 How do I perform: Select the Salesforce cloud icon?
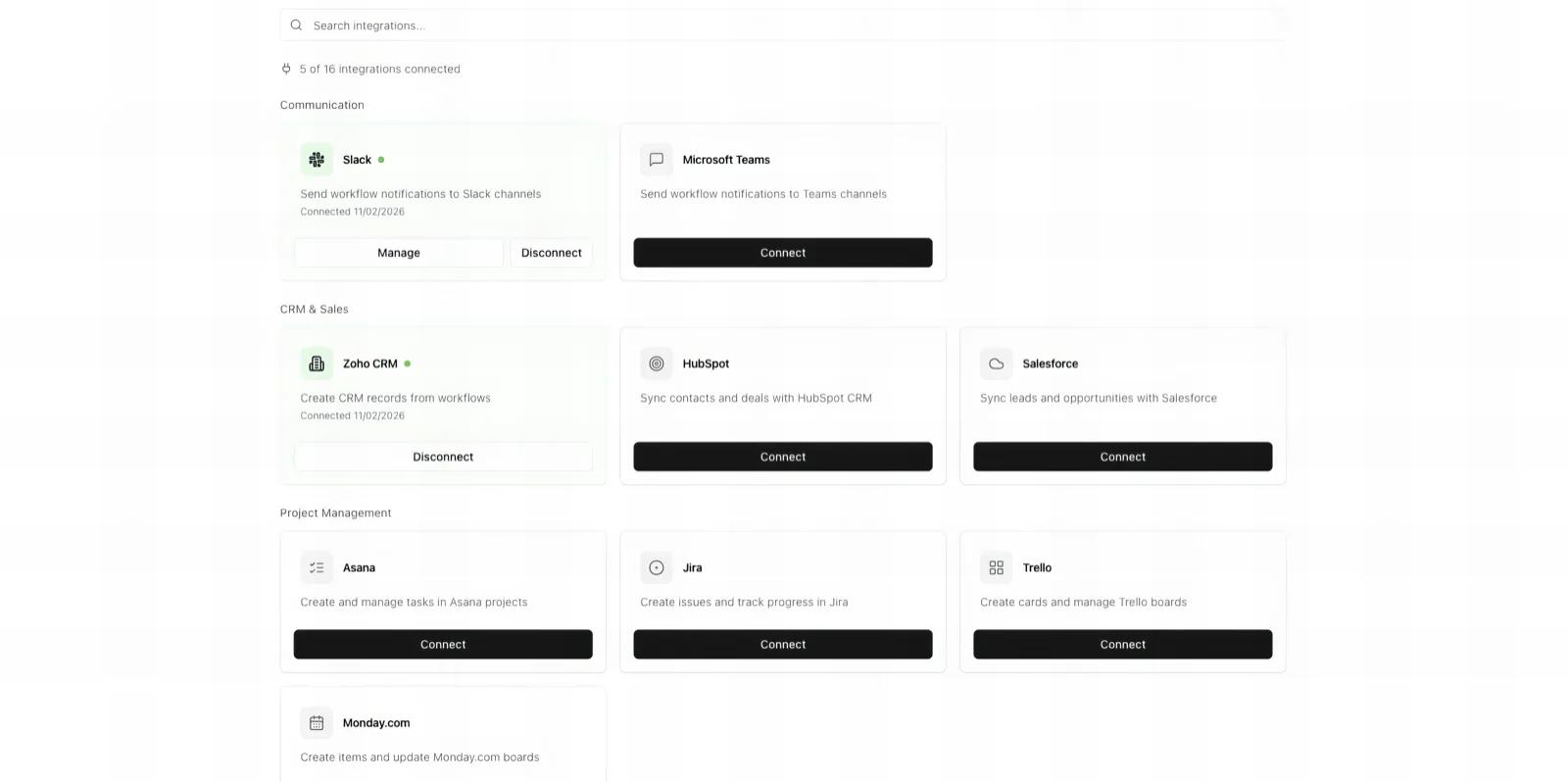(x=996, y=363)
